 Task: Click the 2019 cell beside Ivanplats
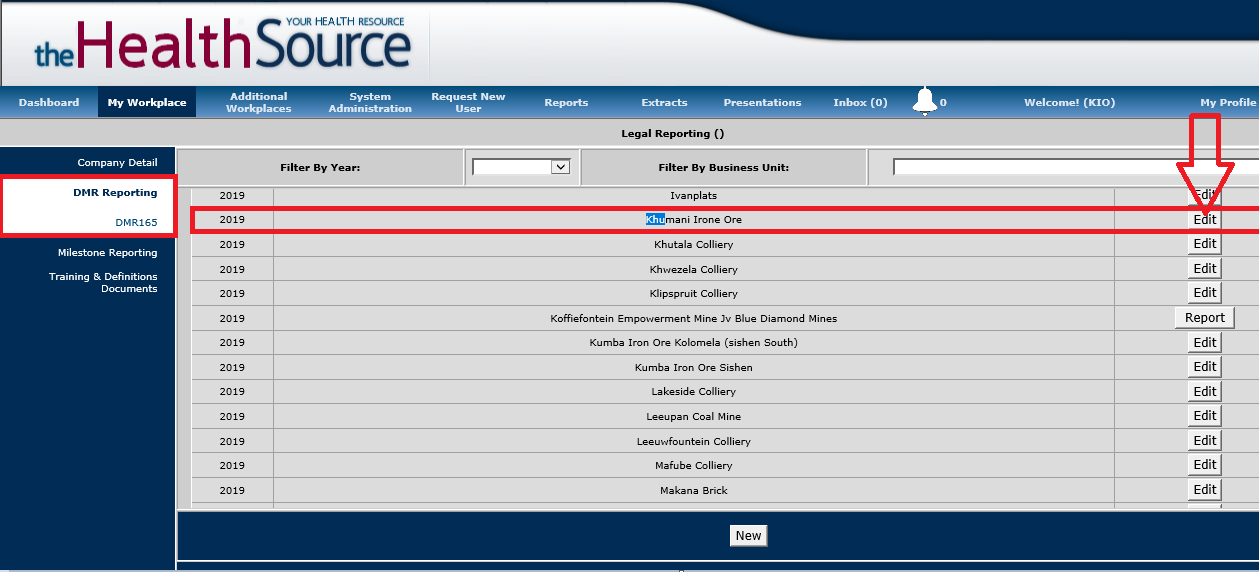pos(232,196)
